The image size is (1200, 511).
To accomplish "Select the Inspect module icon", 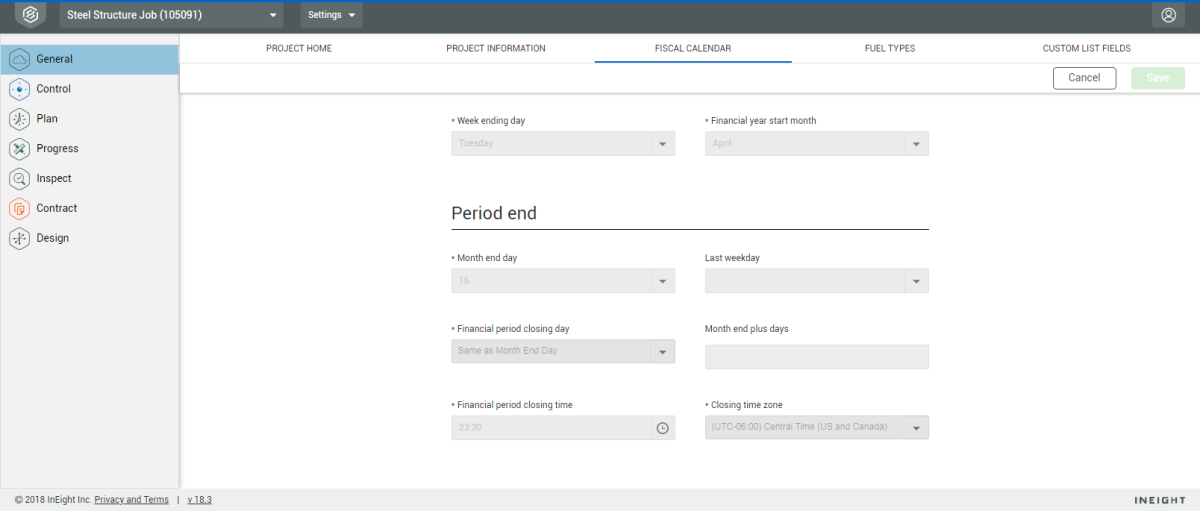I will 19,179.
